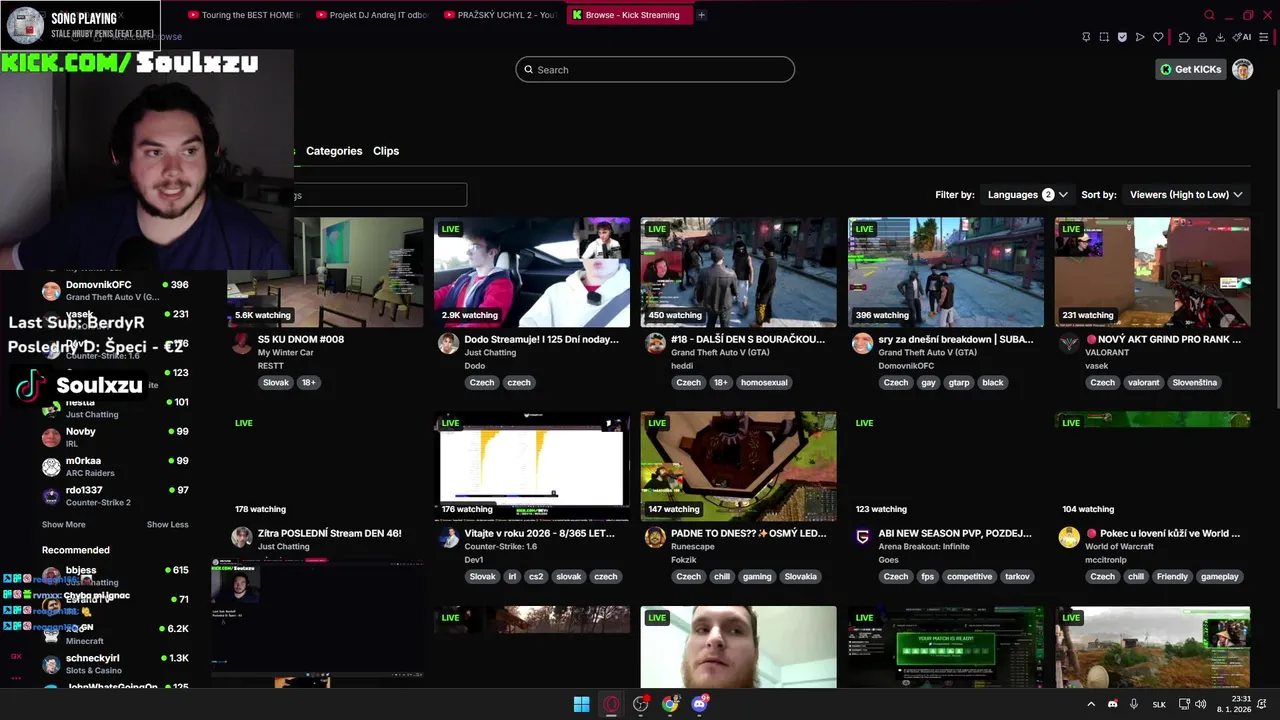Open NOVÝ AKT GRIND PRO RANK thumbnail
This screenshot has height=720, width=1280.
tap(1153, 272)
